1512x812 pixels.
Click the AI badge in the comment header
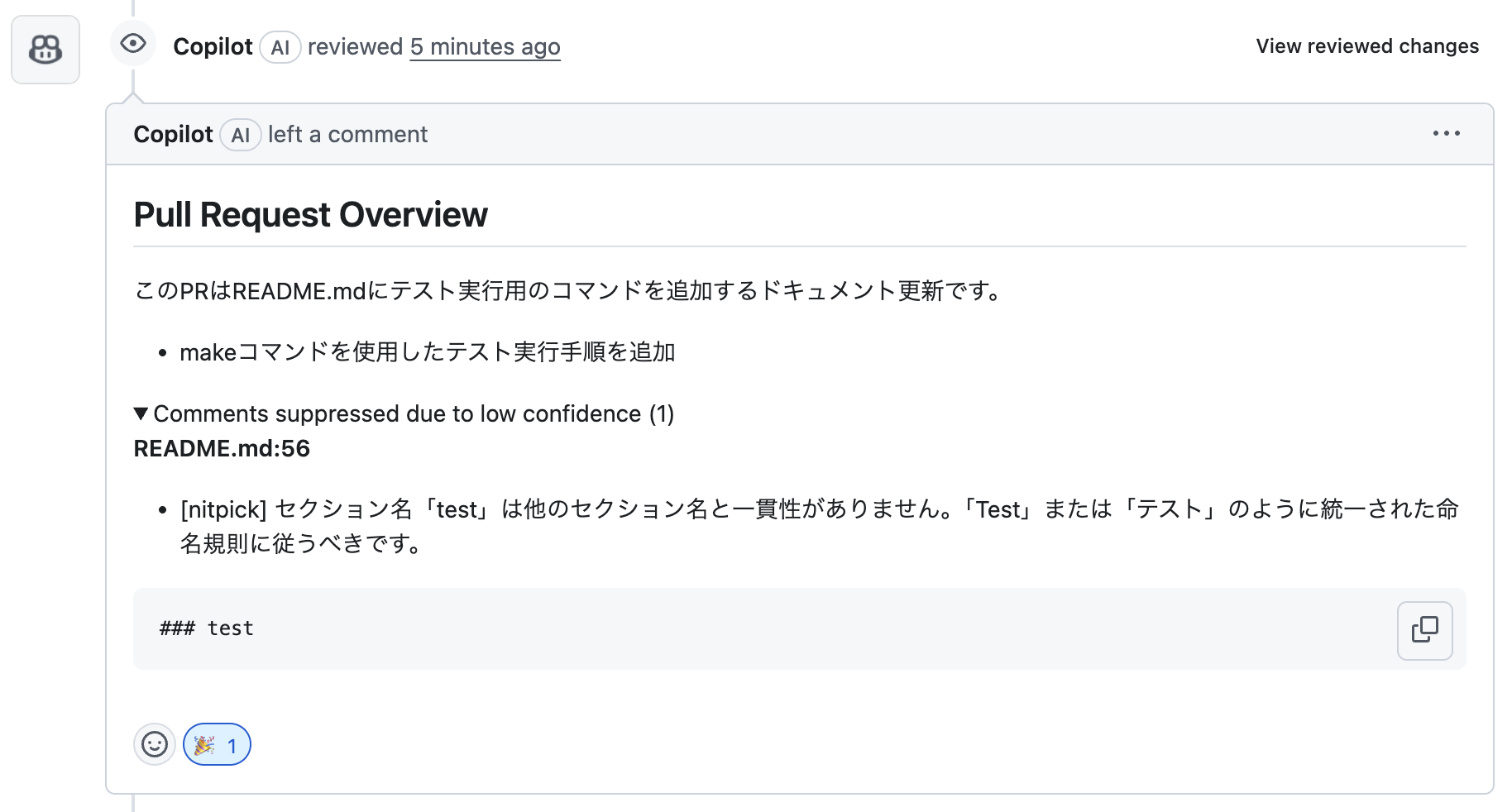click(x=240, y=135)
